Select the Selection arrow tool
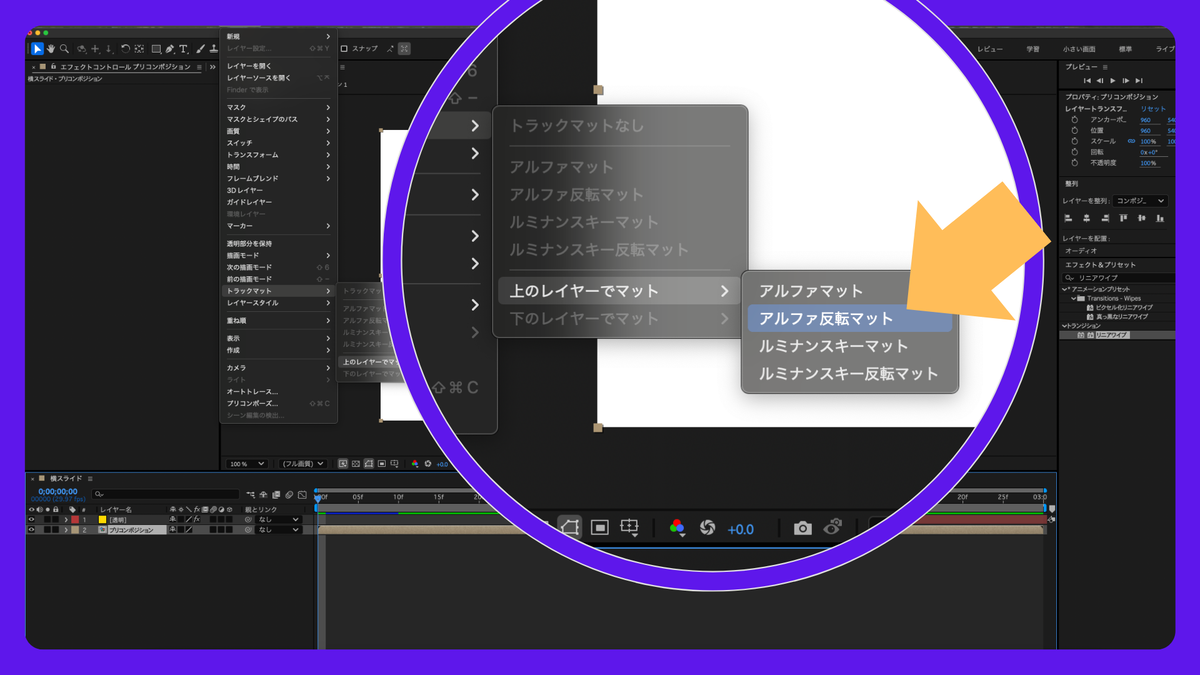The height and width of the screenshot is (675, 1200). 38,49
